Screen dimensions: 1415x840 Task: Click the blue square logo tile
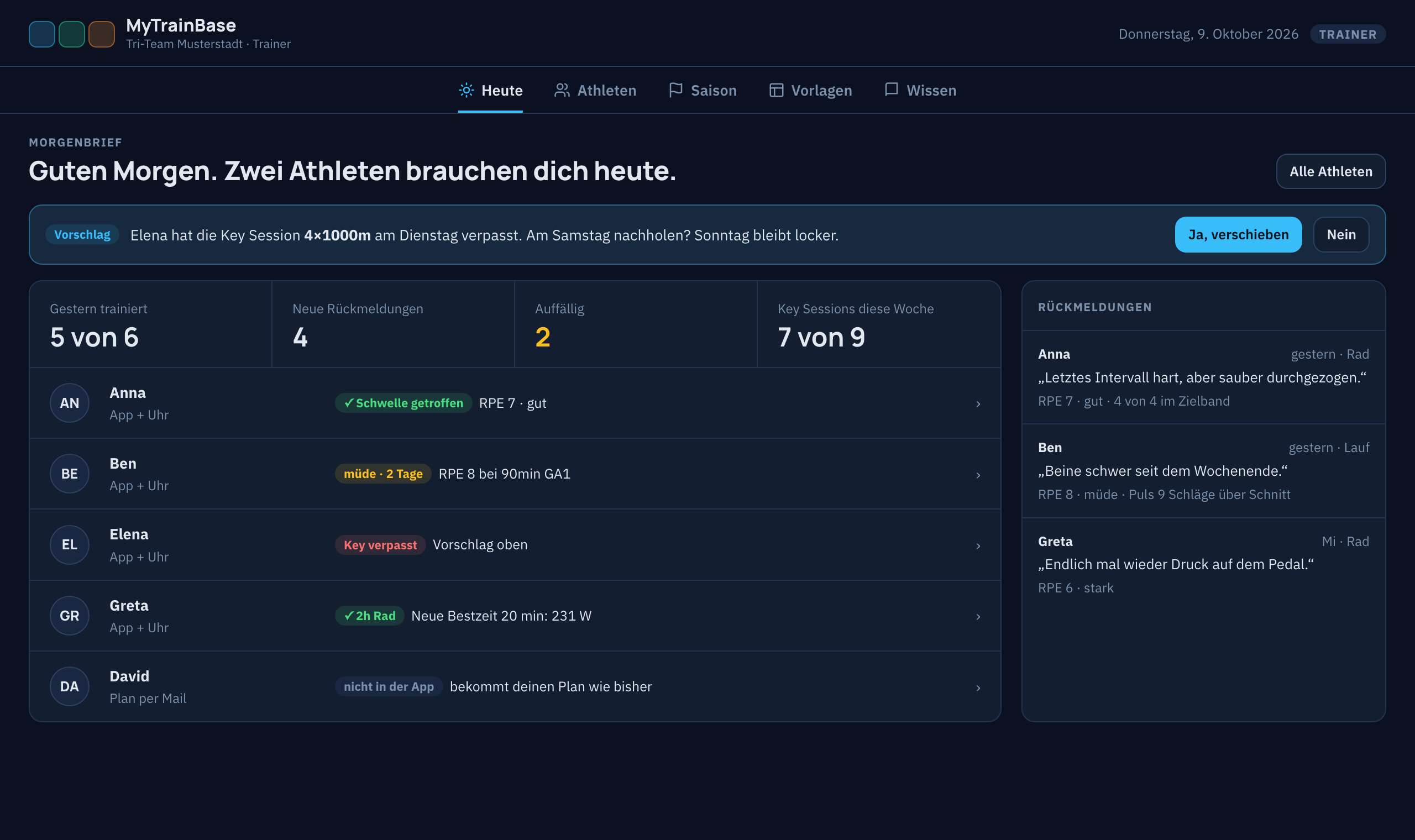[x=42, y=34]
